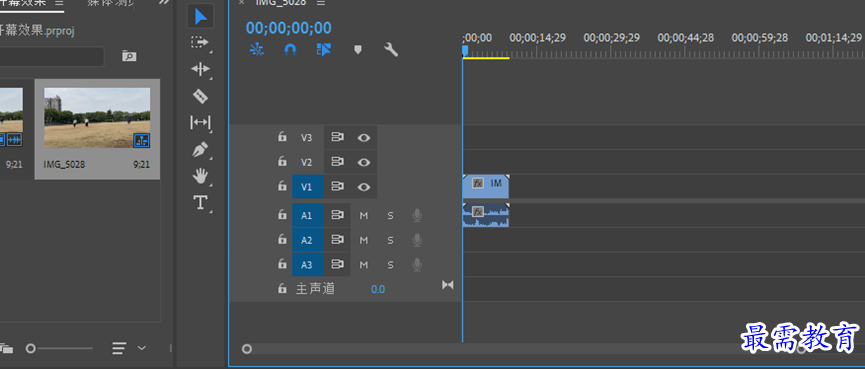Select the IMG_5028 thumbnail in project bin
This screenshot has width=865, height=369.
[97, 117]
